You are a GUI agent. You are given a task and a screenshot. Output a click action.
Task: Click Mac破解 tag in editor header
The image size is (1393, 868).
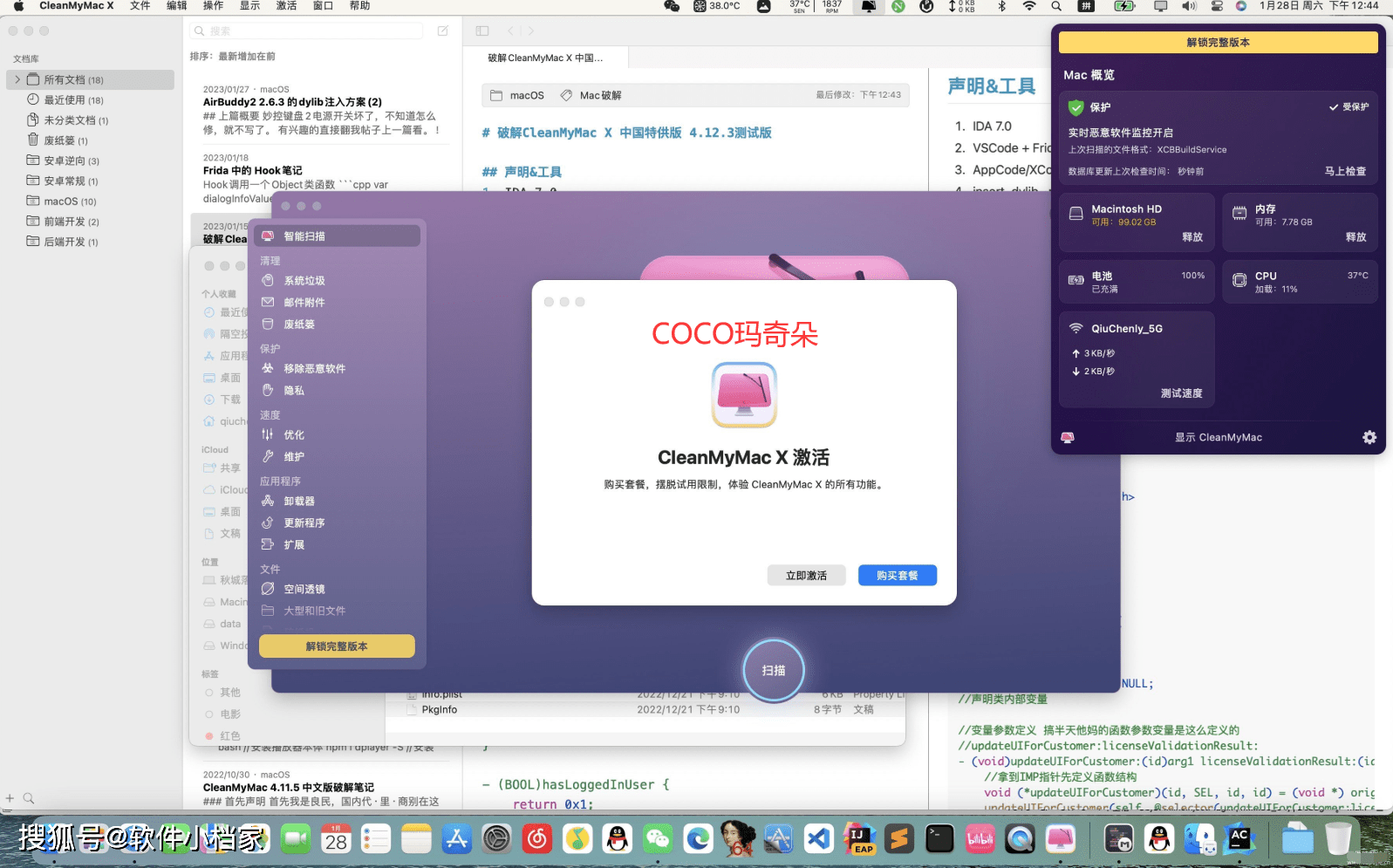point(591,95)
